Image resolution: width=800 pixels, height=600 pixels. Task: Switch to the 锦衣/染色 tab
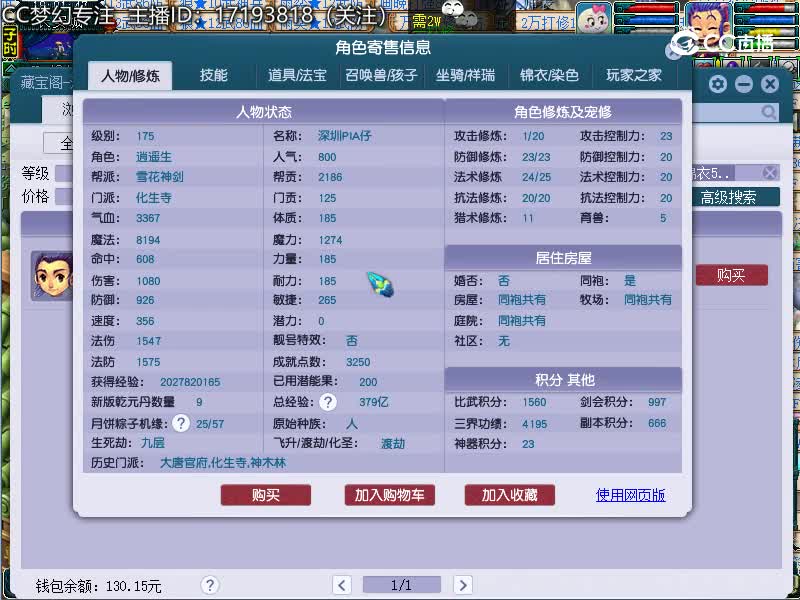click(549, 76)
